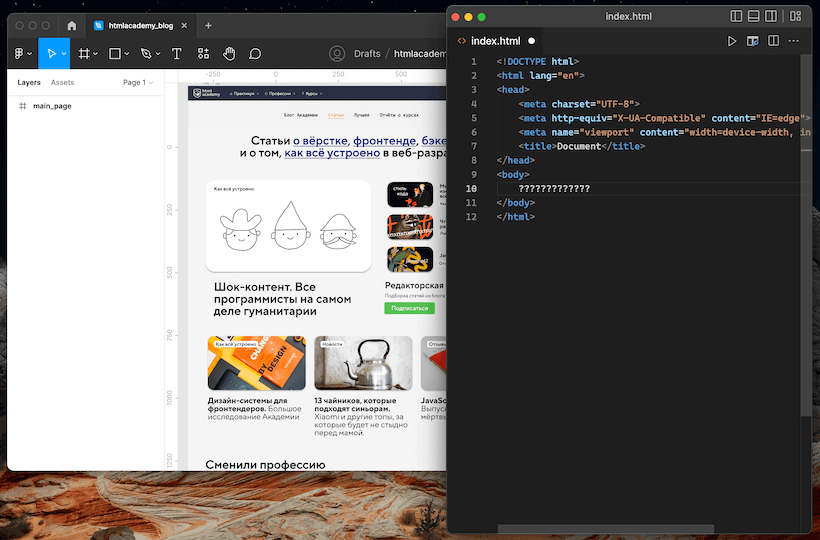This screenshot has width=820, height=540.
Task: Select the index.html editor tab
Action: coord(494,41)
